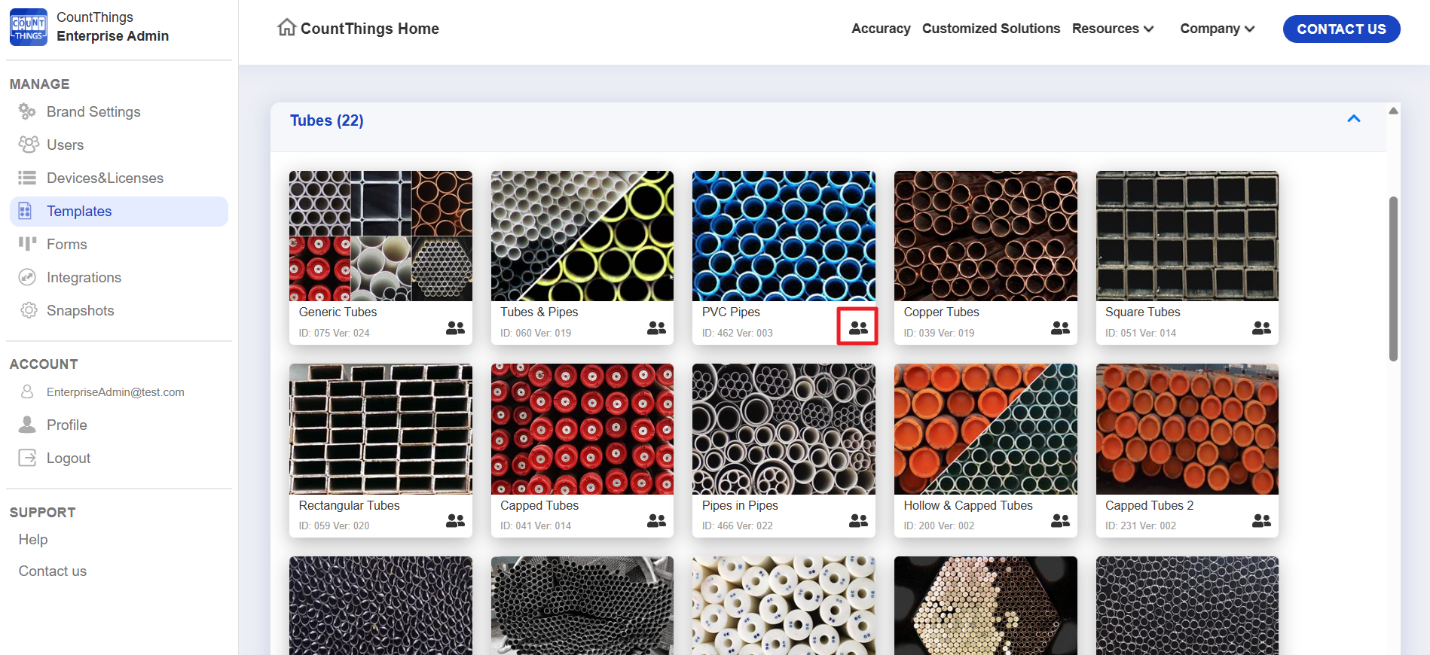
Task: Click the users icon on Generic Tubes card
Action: pyautogui.click(x=455, y=327)
